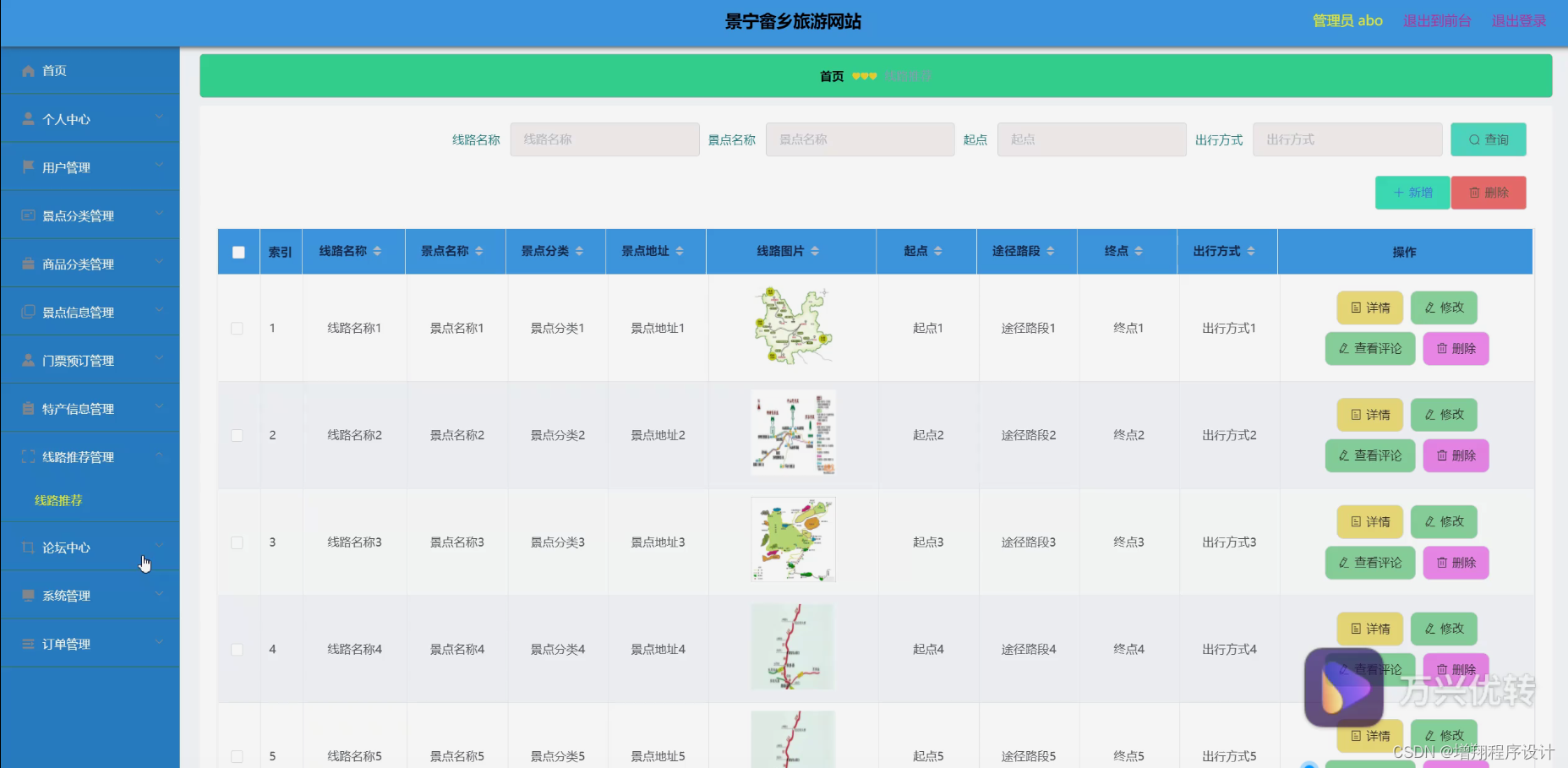Click the 查询 search button
This screenshot has height=768, width=1568.
tap(1489, 139)
